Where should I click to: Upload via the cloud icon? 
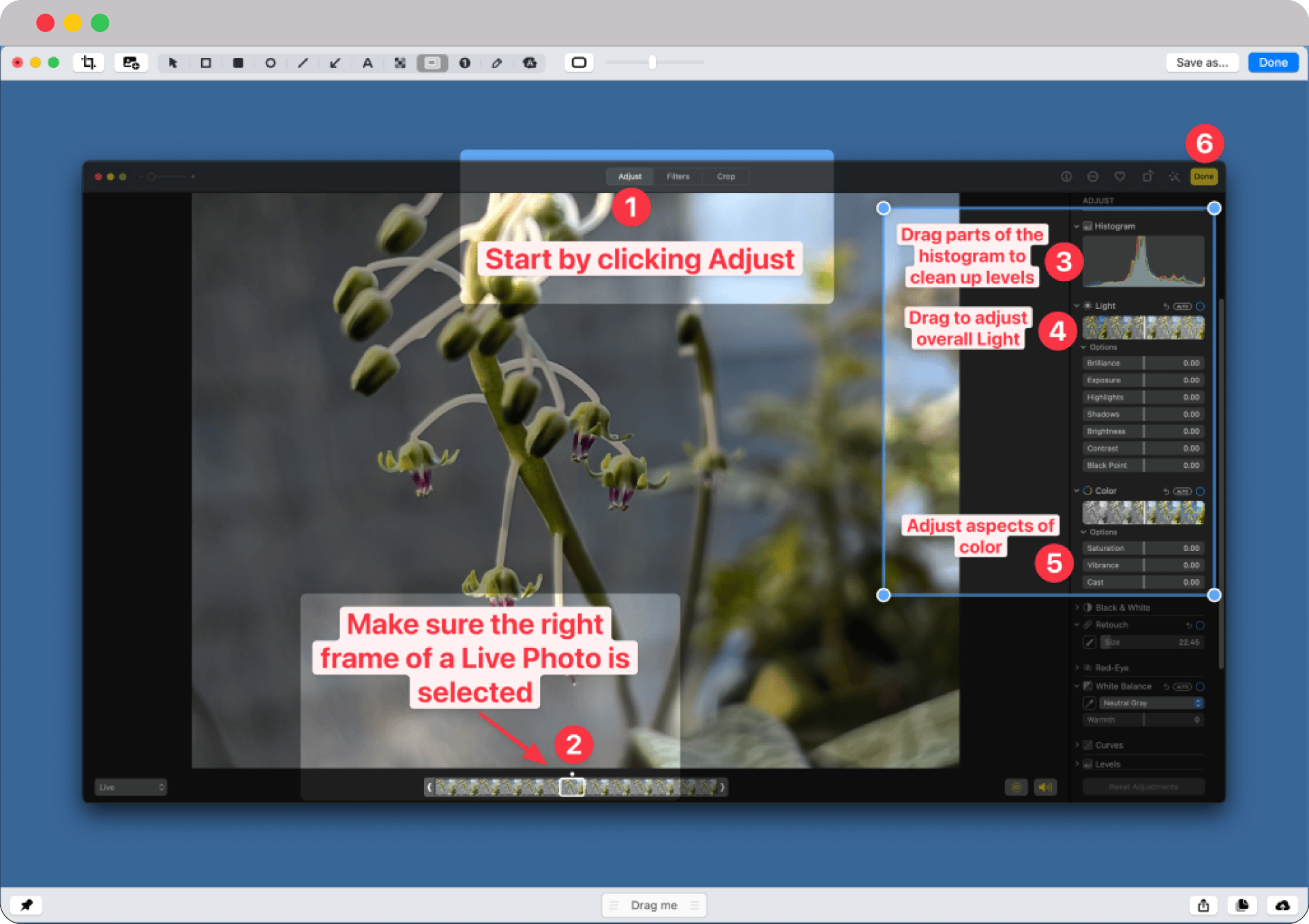pos(1282,905)
